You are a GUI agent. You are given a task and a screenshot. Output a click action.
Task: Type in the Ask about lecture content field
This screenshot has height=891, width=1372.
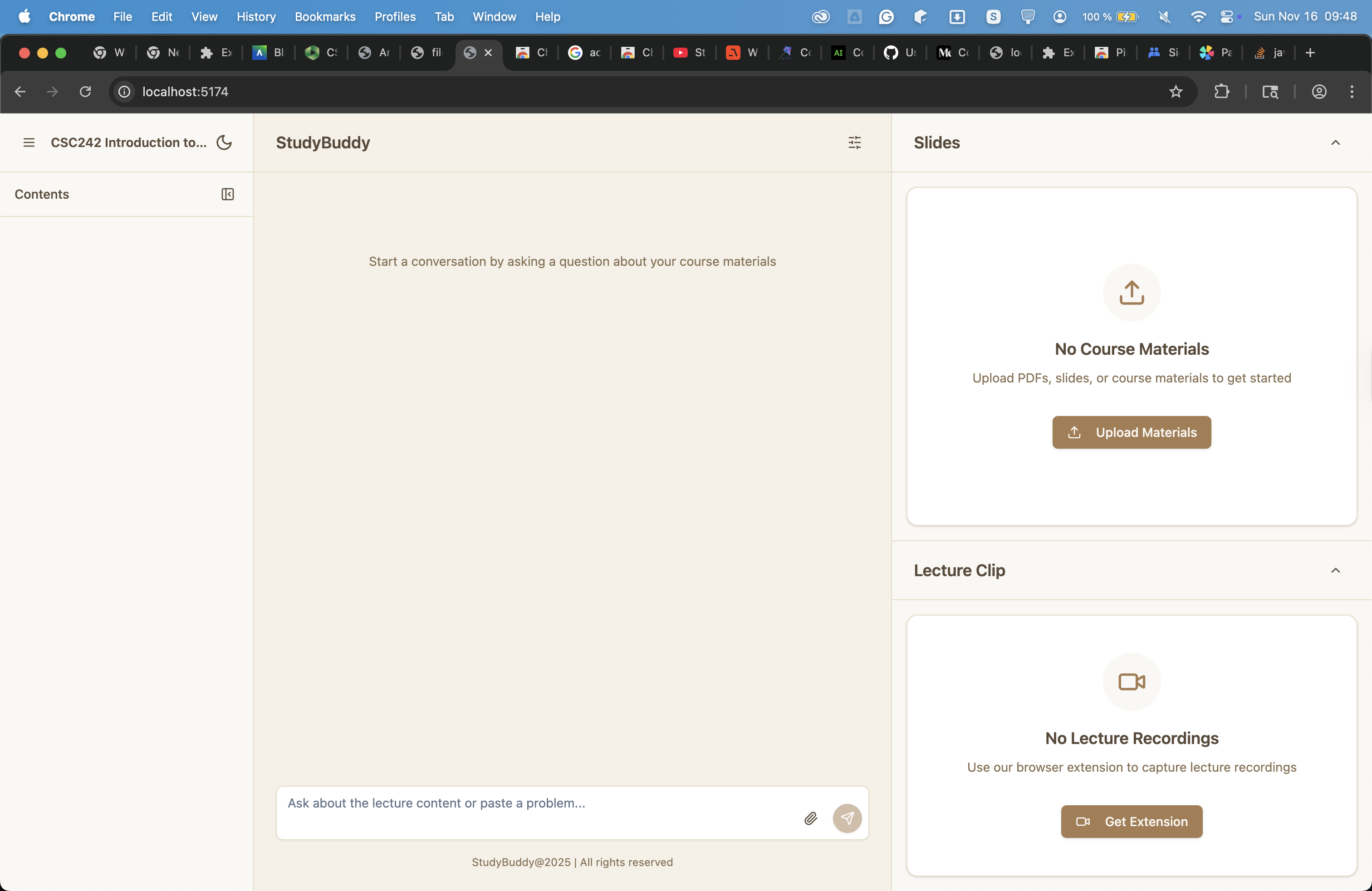(536, 803)
